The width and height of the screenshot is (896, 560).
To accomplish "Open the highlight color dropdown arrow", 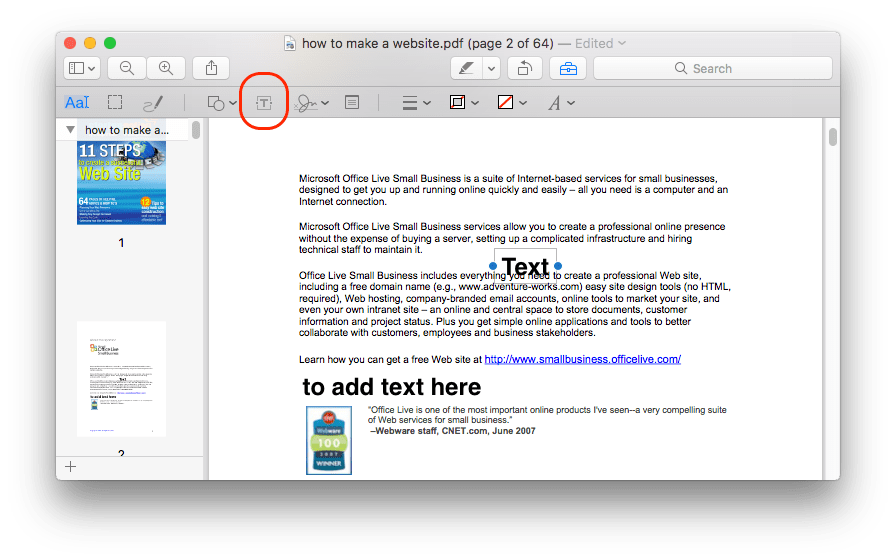I will 491,69.
